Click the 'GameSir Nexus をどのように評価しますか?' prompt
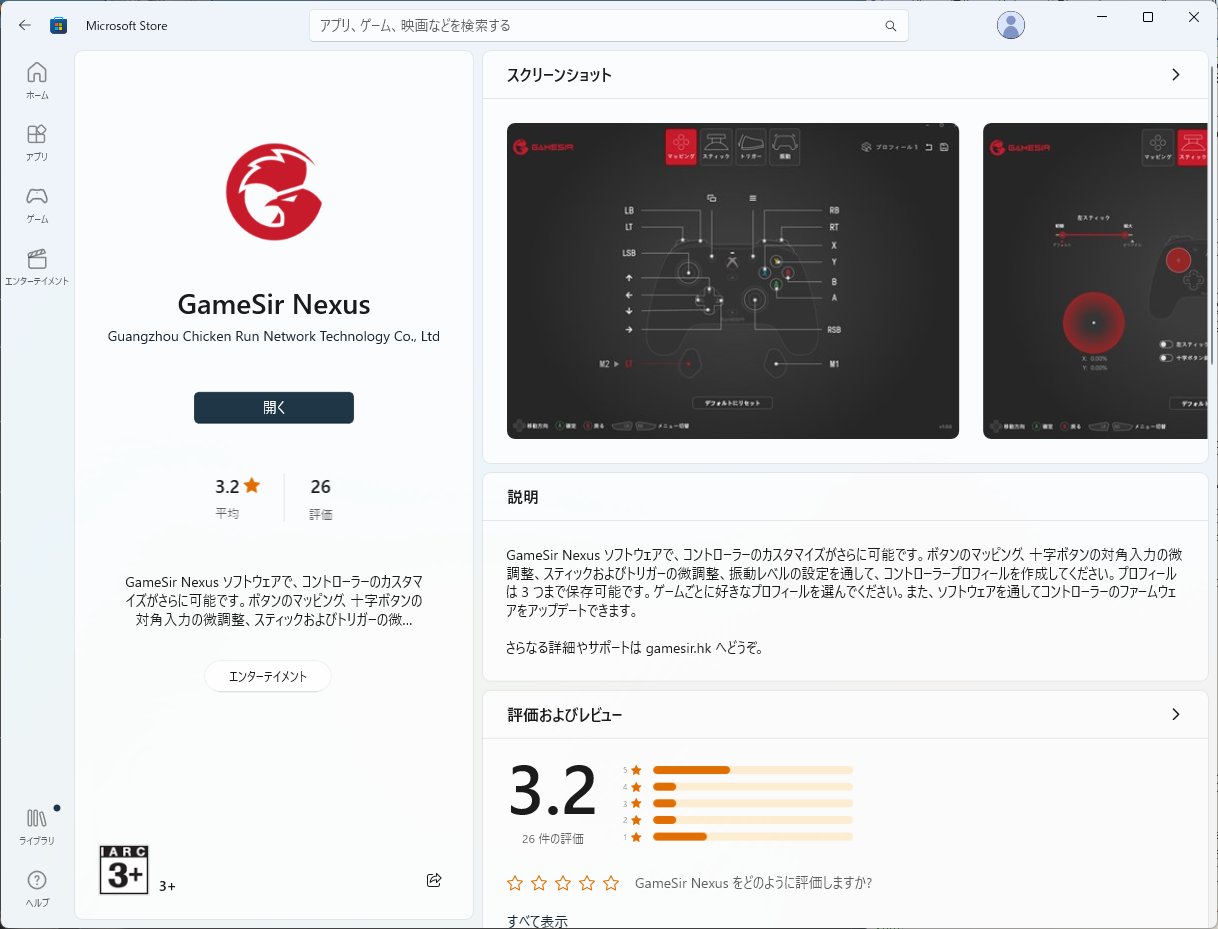 pyautogui.click(x=753, y=883)
